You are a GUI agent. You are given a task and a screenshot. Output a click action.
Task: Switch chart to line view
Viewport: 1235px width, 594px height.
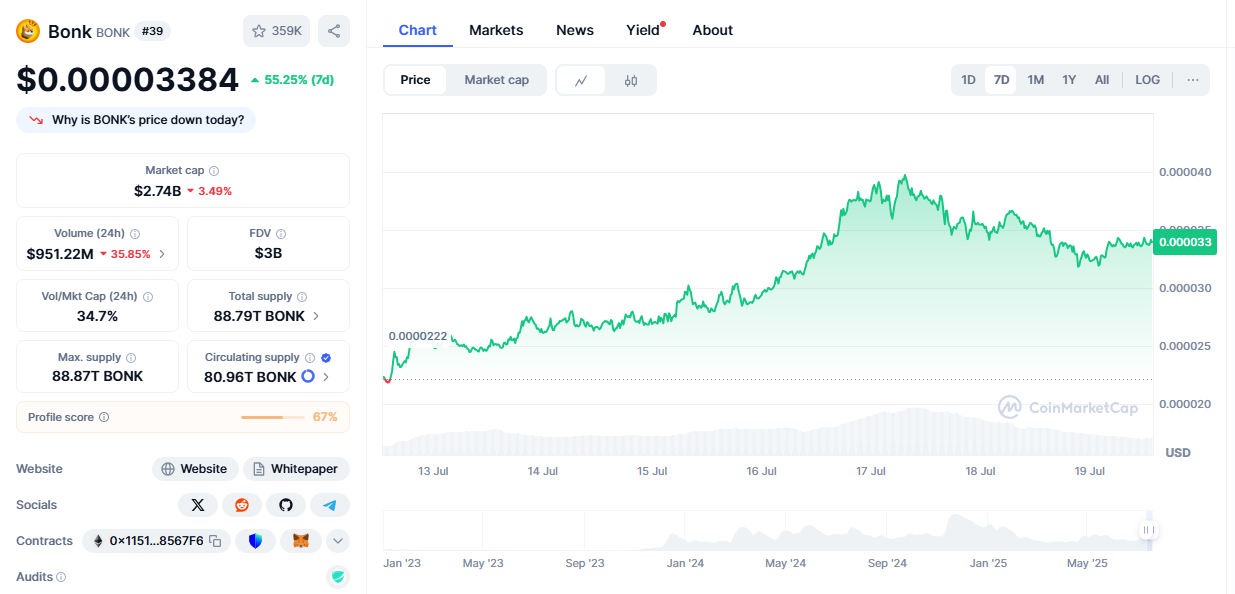[581, 80]
